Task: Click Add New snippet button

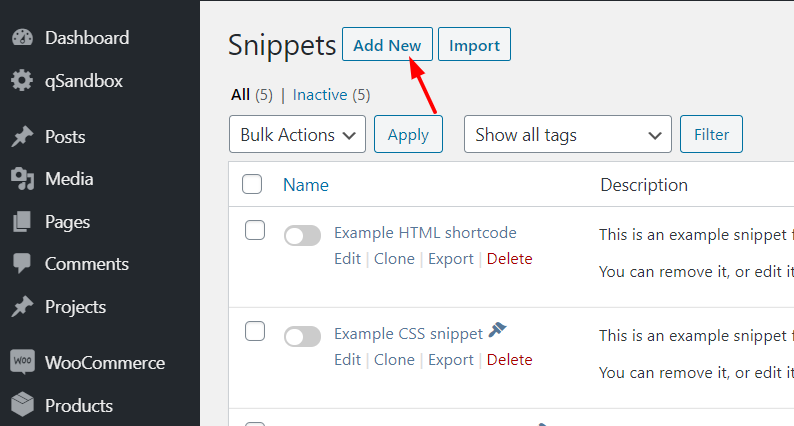Action: tap(387, 45)
